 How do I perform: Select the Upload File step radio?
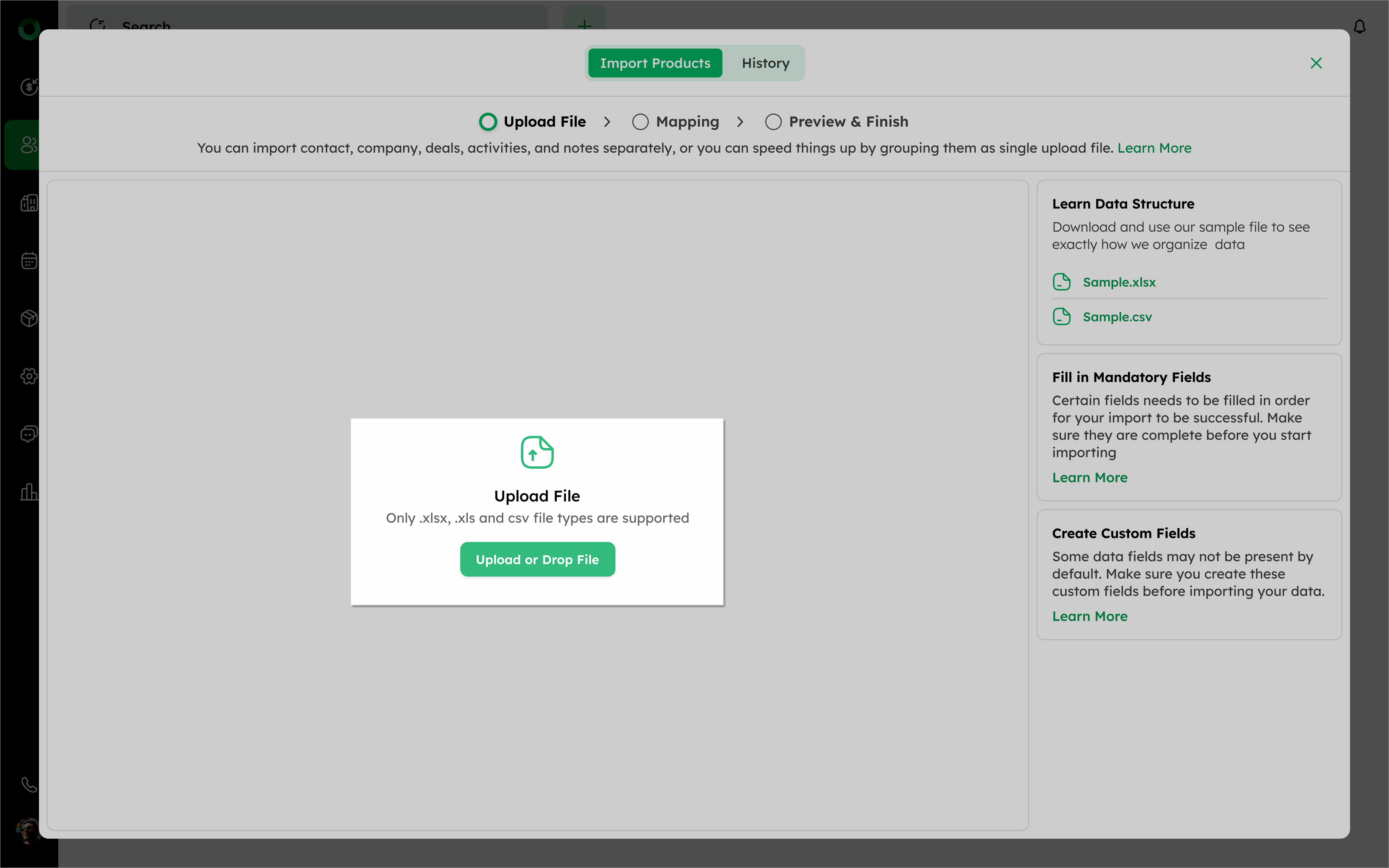tap(488, 122)
